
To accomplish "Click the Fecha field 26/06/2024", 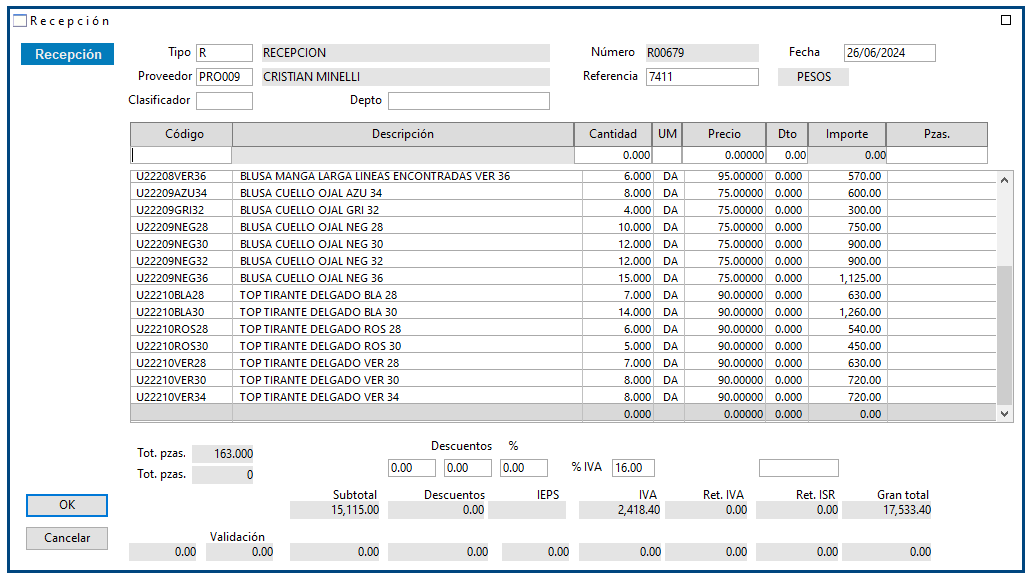I will [889, 53].
